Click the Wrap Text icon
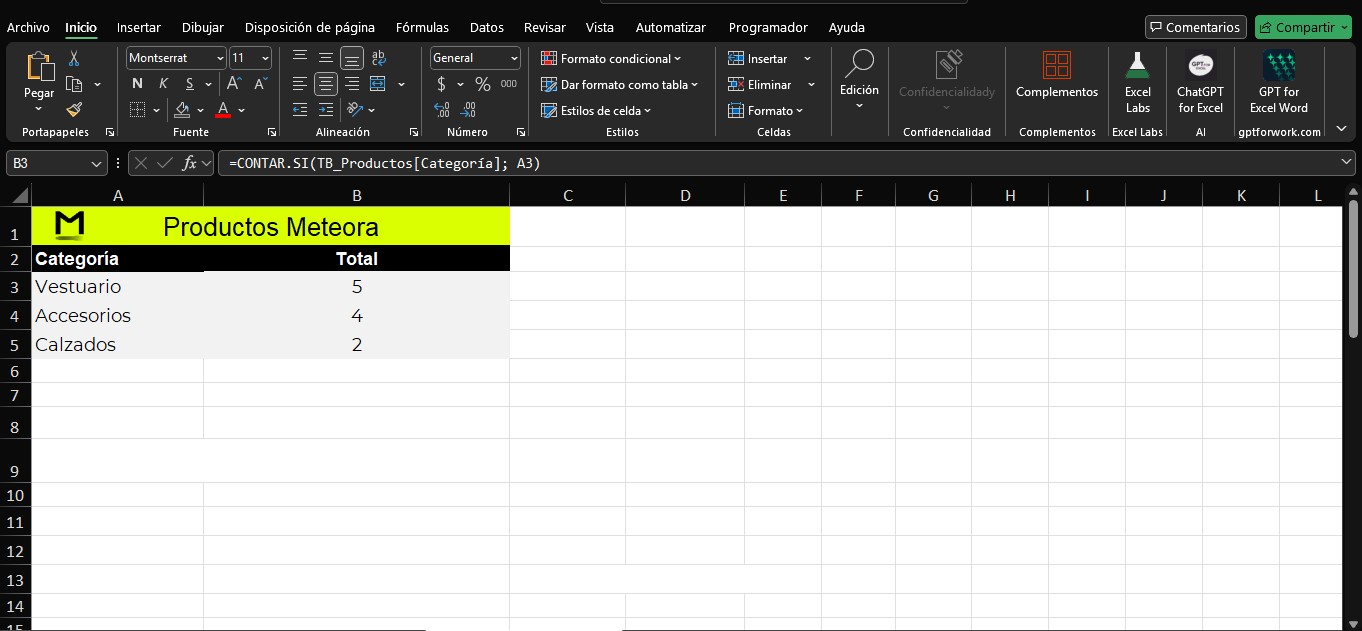1362x631 pixels. (x=378, y=58)
